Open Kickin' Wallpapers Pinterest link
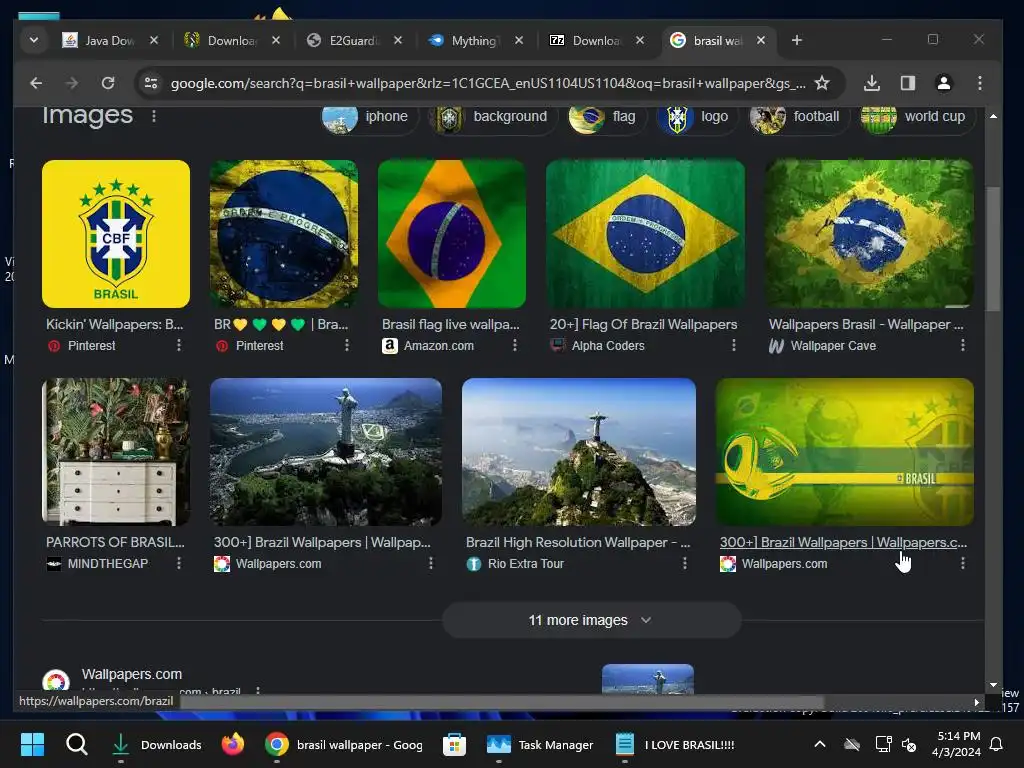This screenshot has width=1024, height=768. (x=115, y=325)
